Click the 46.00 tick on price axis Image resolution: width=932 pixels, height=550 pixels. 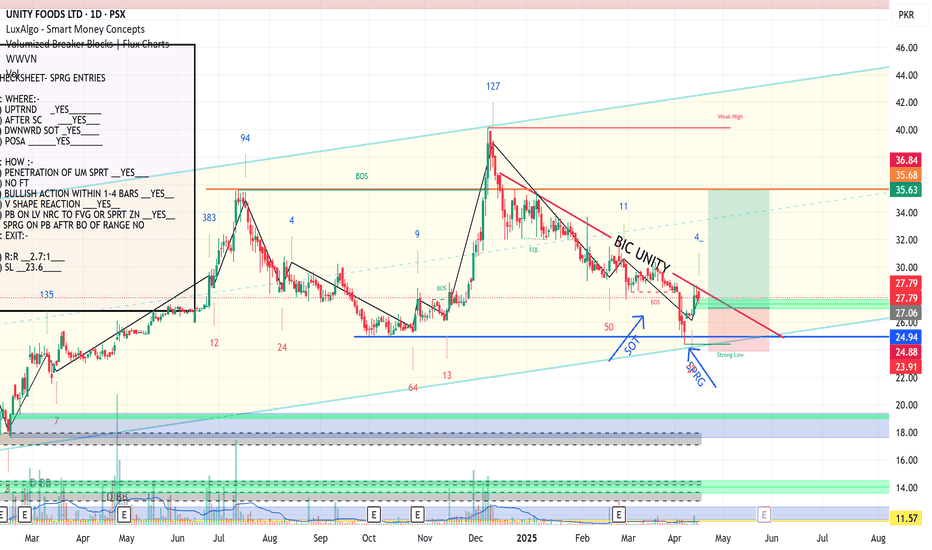pyautogui.click(x=906, y=48)
